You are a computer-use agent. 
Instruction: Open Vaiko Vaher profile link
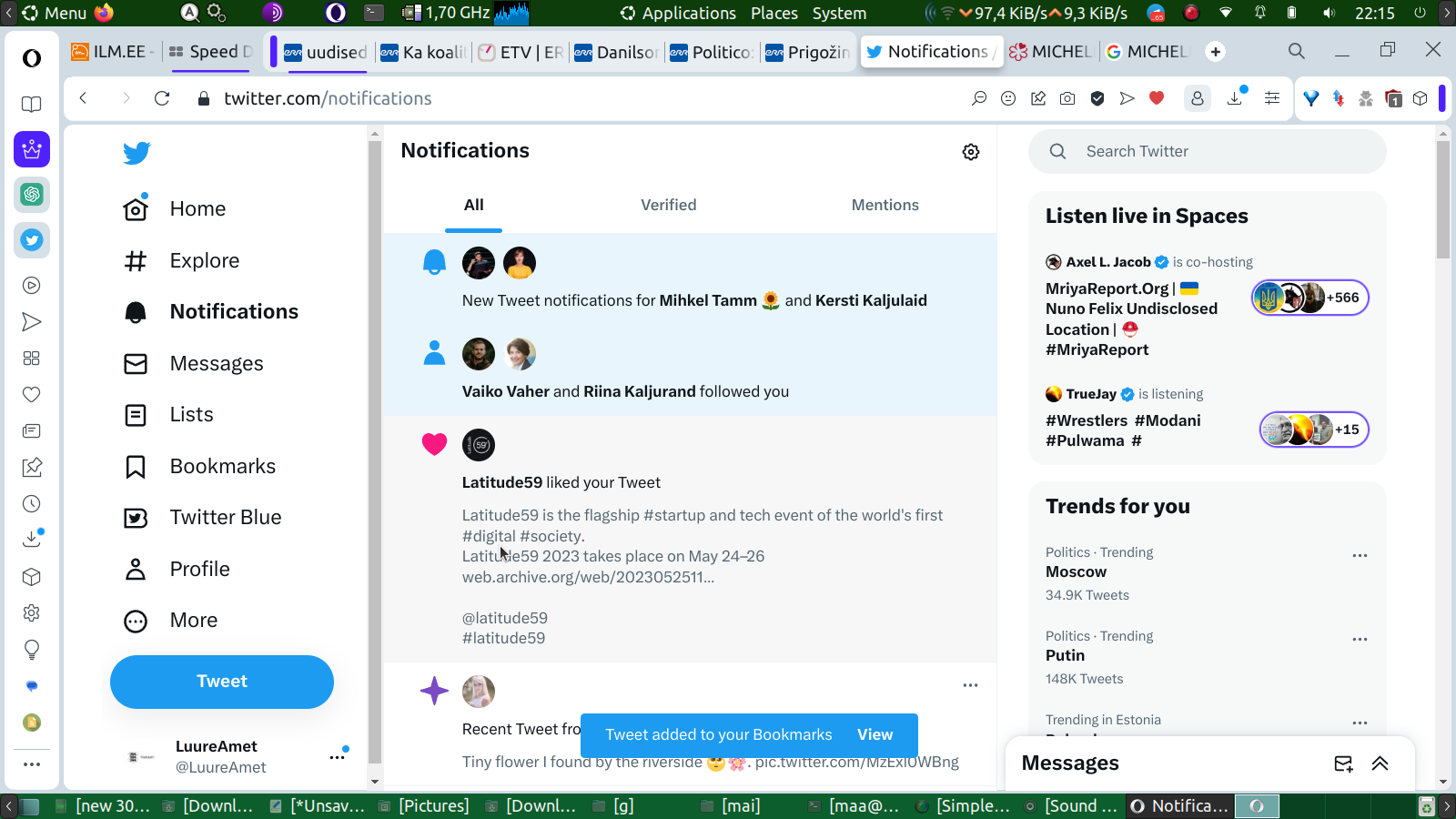[x=506, y=391]
